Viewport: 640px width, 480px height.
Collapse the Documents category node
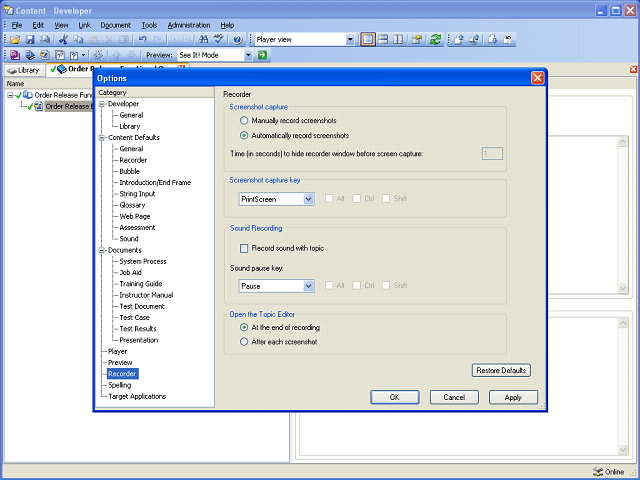coord(102,250)
